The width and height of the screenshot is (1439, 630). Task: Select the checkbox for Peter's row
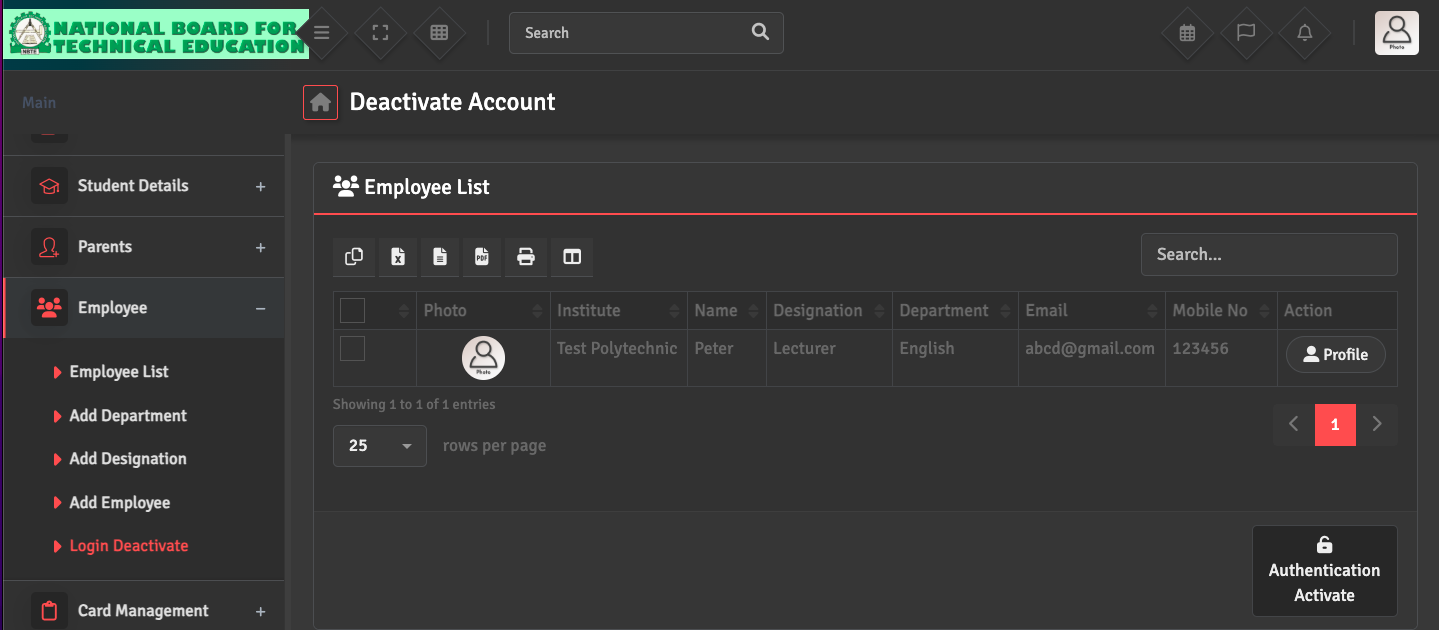pos(352,349)
